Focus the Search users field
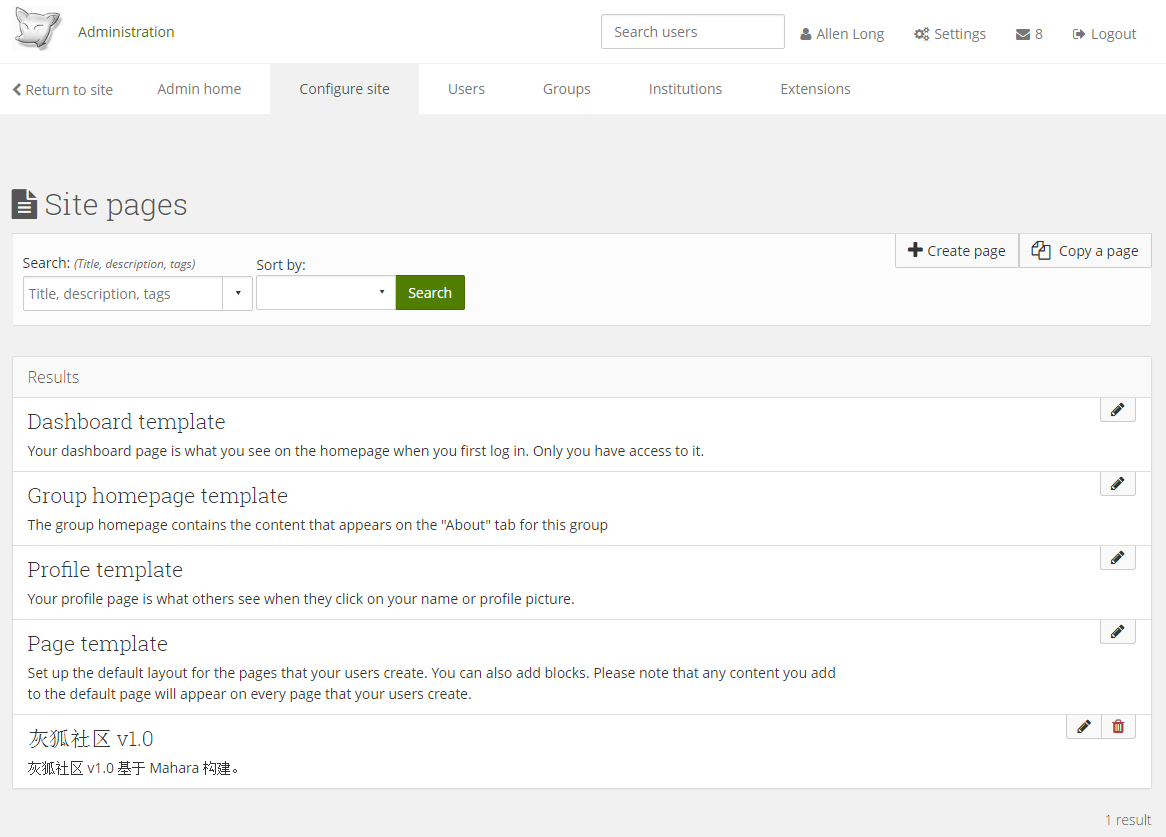The image size is (1166, 837). pos(692,32)
